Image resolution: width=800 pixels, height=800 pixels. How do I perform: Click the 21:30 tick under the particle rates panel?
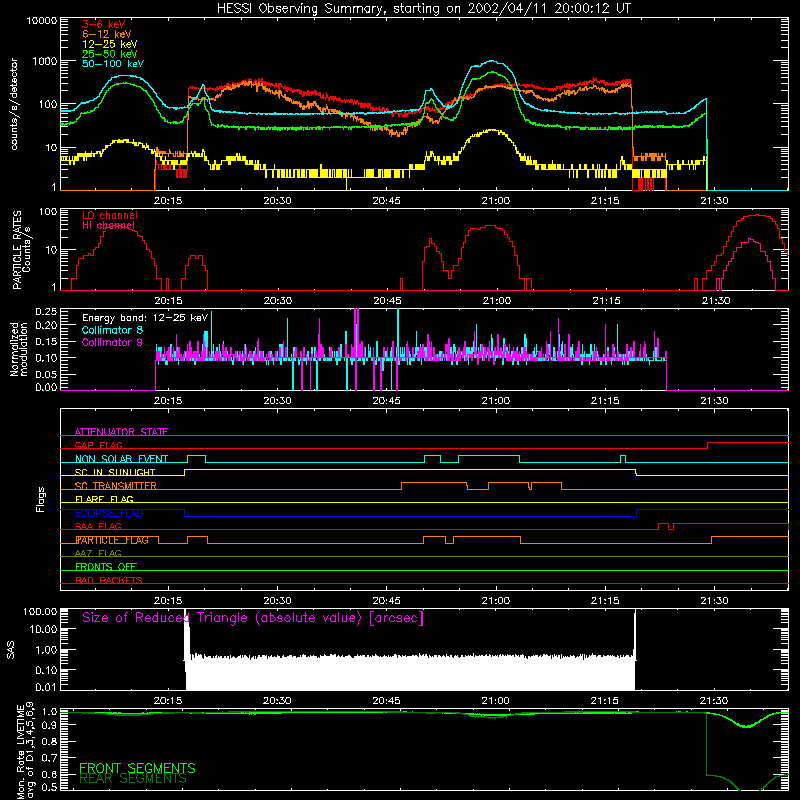714,301
